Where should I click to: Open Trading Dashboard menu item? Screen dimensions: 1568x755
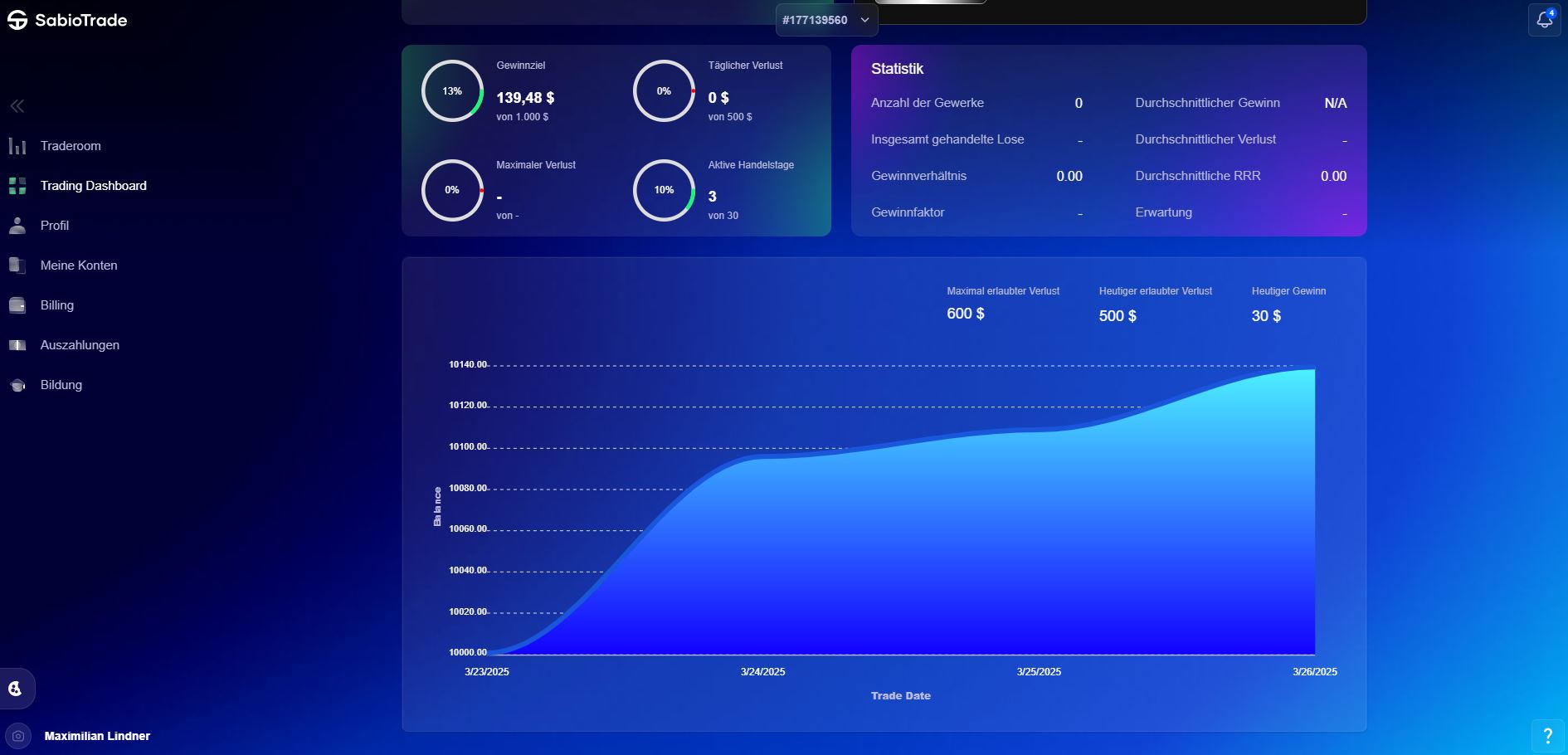(x=93, y=186)
